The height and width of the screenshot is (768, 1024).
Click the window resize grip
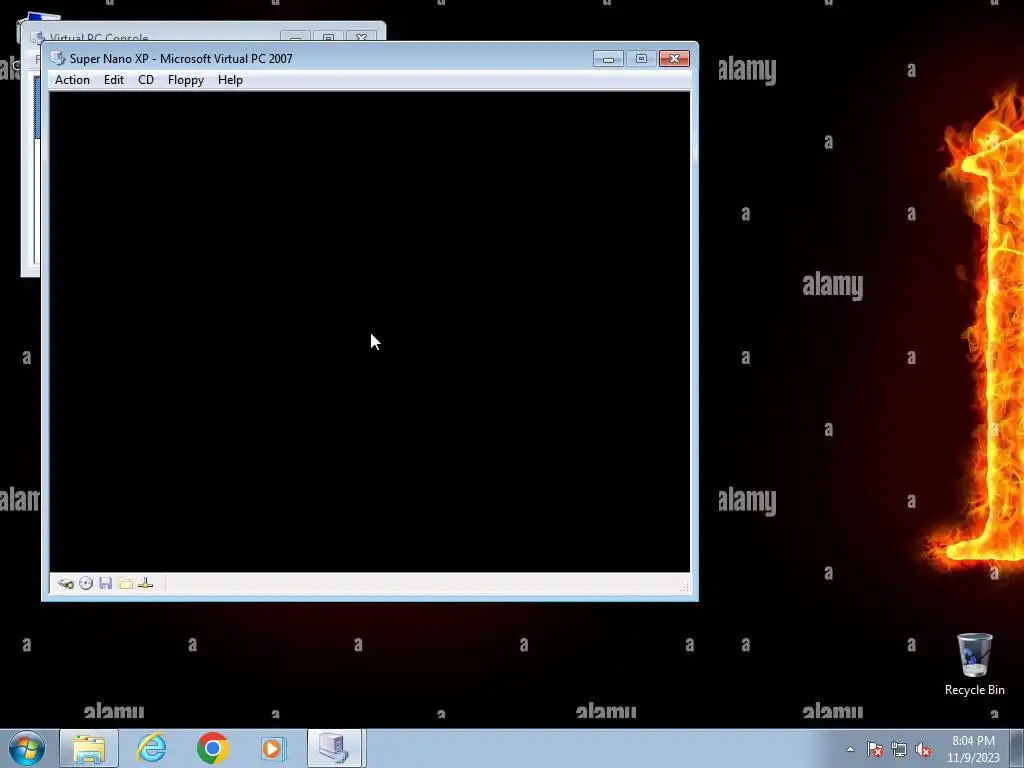684,587
